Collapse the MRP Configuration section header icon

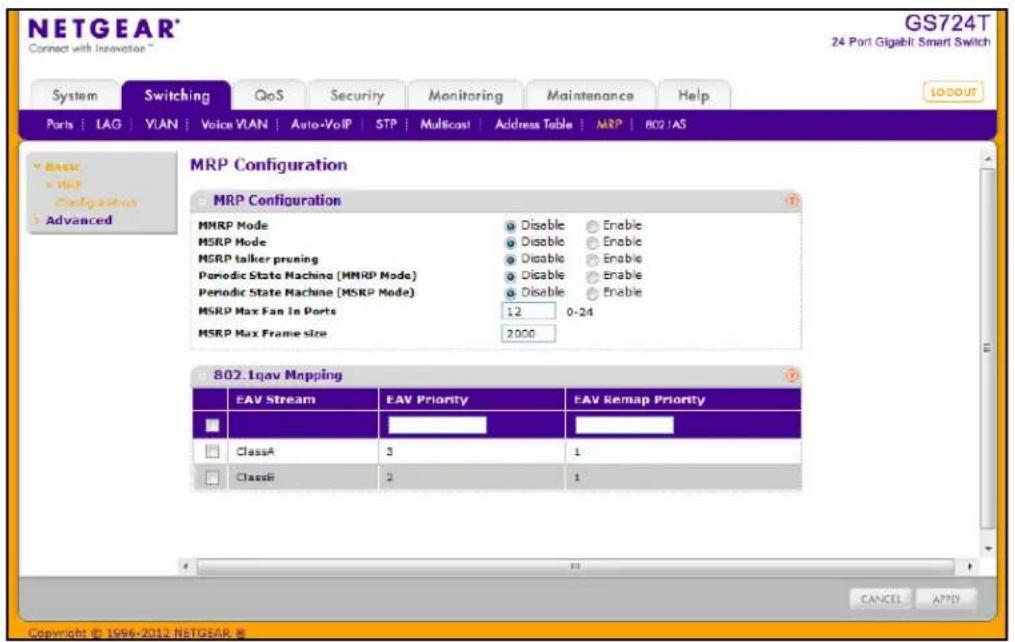click(202, 201)
